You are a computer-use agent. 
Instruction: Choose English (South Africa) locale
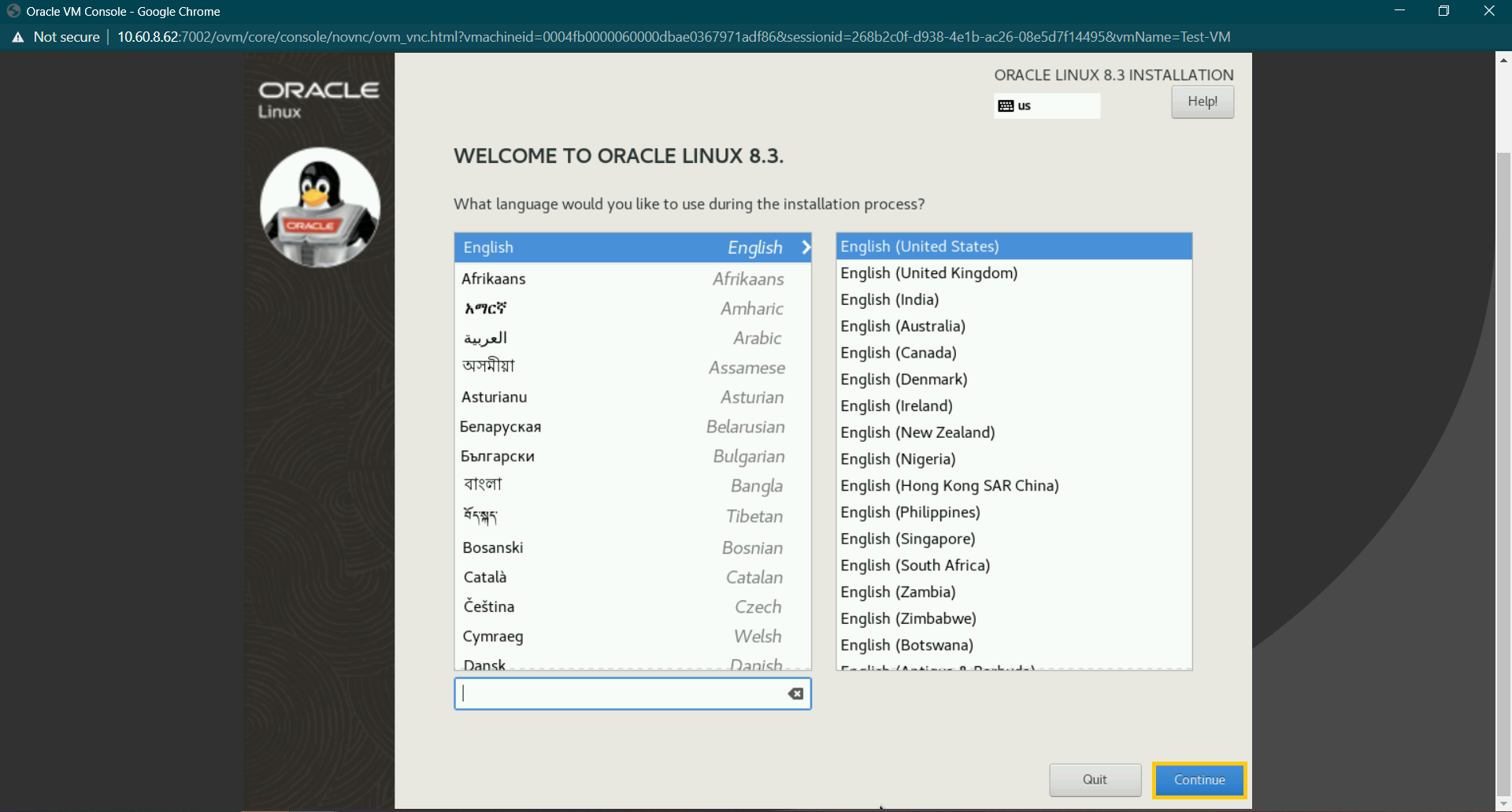(x=1014, y=565)
